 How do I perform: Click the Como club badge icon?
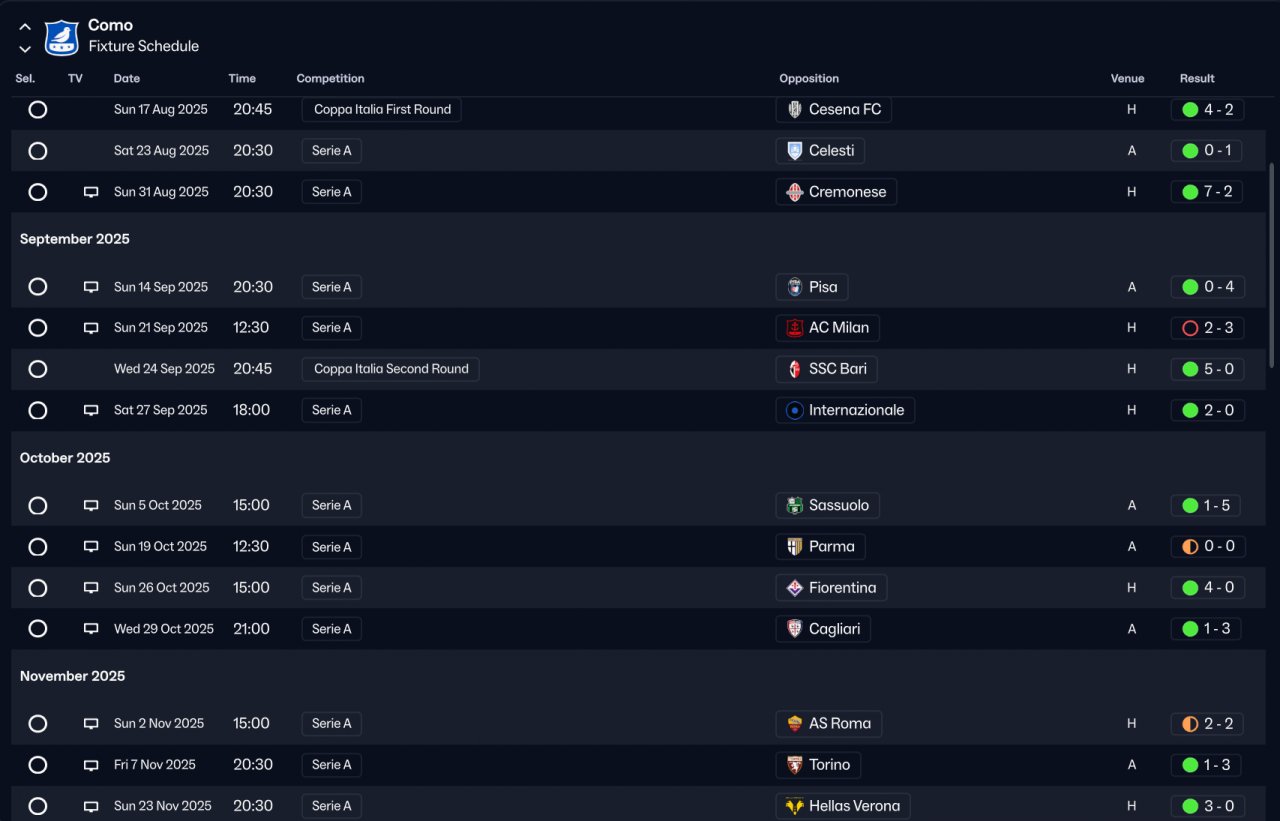tap(62, 37)
